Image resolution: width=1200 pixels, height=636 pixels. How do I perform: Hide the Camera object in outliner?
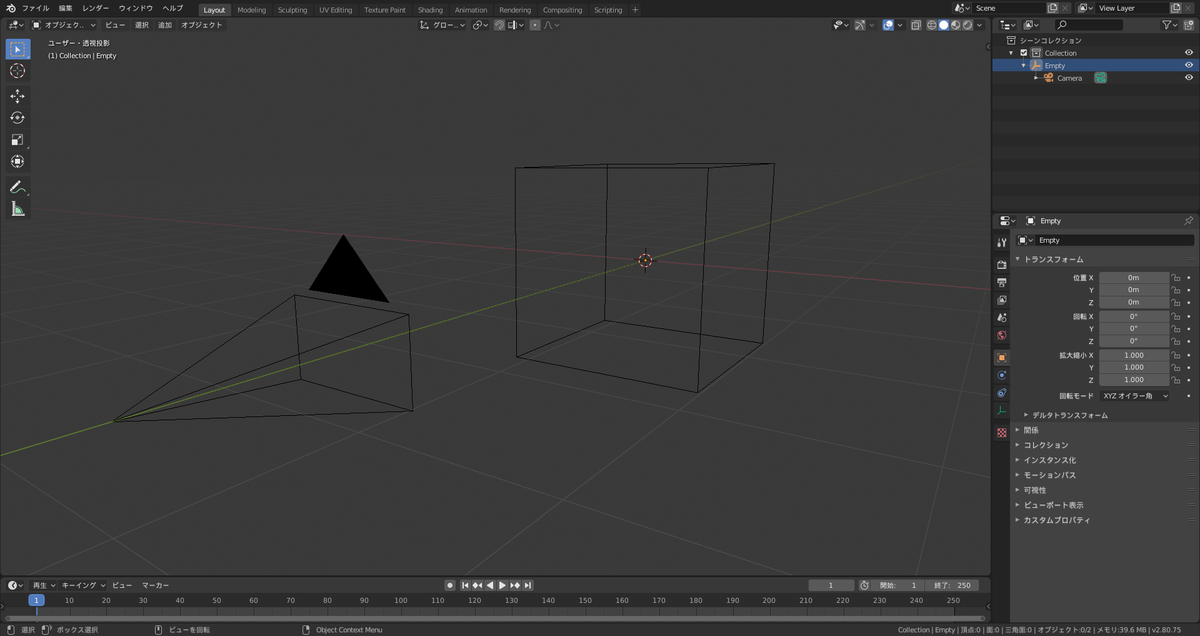[1189, 78]
